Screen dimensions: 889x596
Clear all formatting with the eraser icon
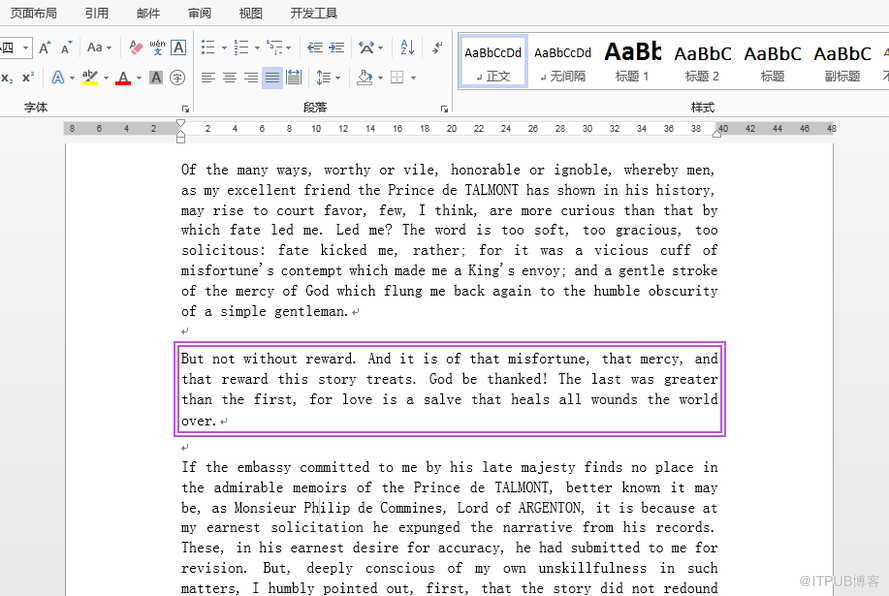tap(136, 48)
